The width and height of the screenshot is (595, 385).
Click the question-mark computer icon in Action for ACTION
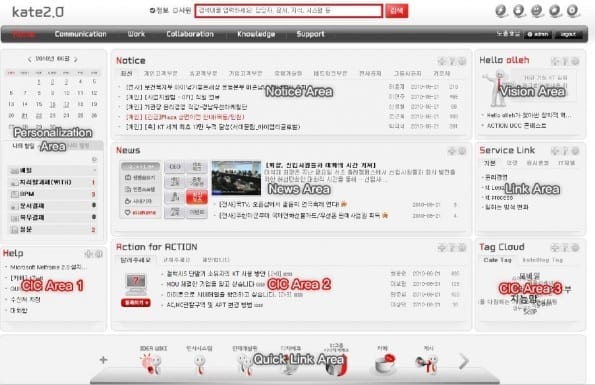point(136,284)
